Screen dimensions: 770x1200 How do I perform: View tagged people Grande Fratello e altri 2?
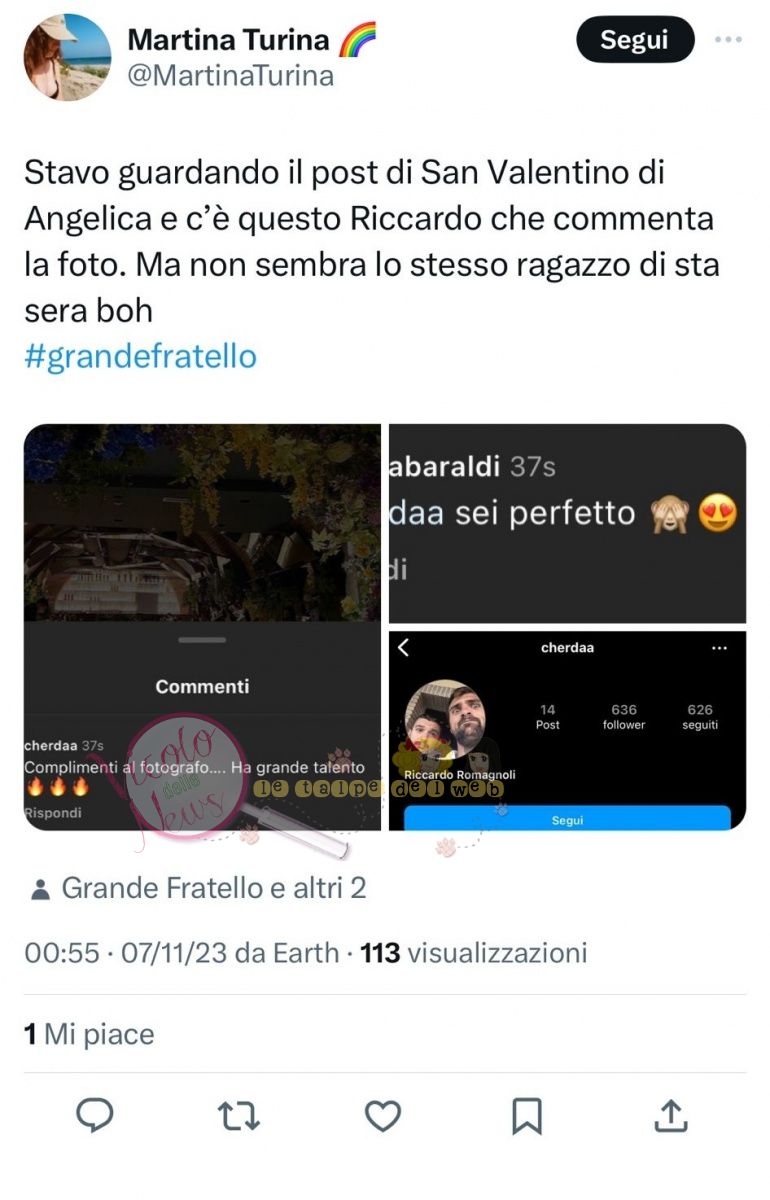[214, 888]
